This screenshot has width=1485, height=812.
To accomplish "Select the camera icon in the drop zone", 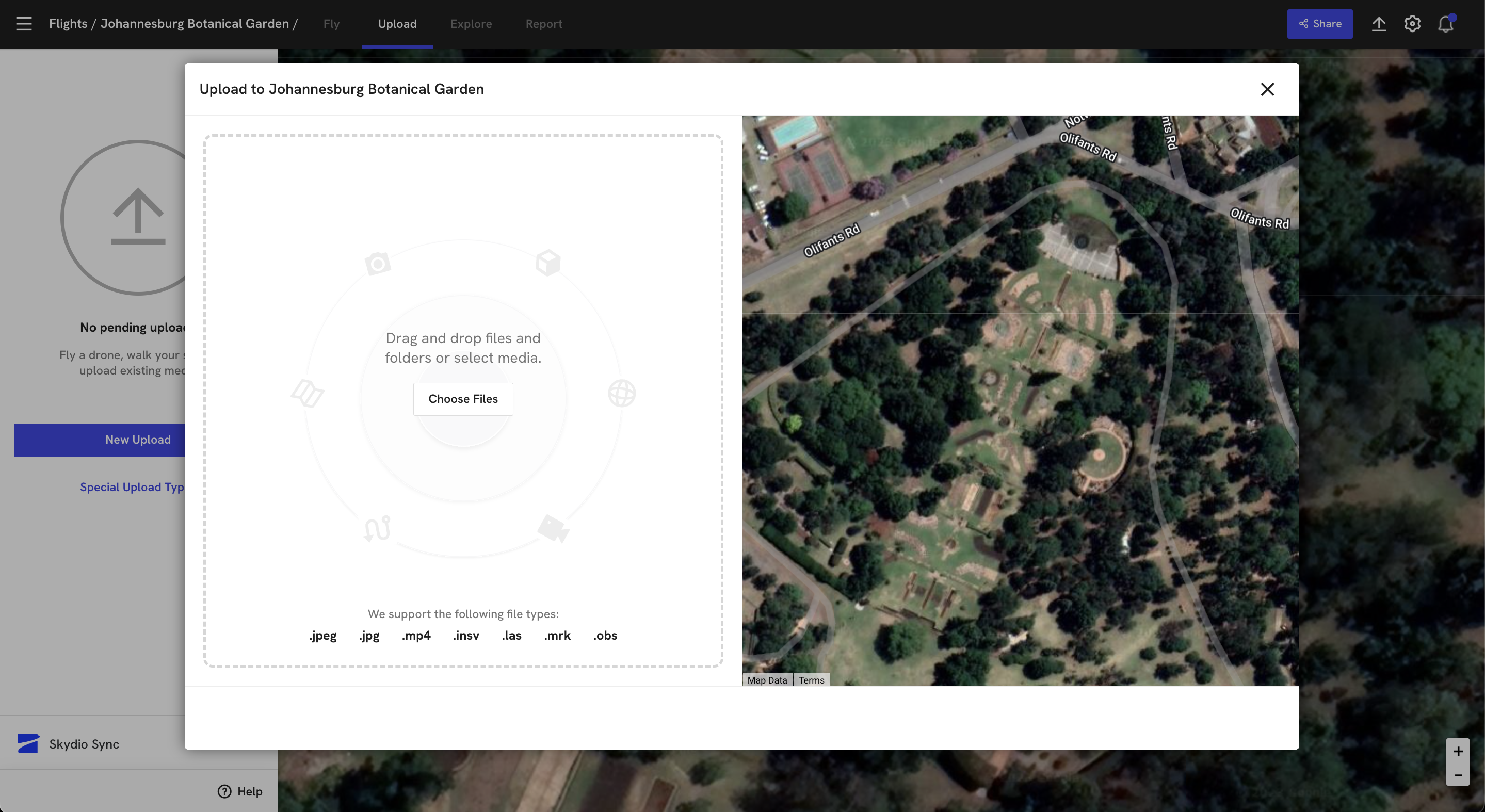I will click(x=378, y=263).
